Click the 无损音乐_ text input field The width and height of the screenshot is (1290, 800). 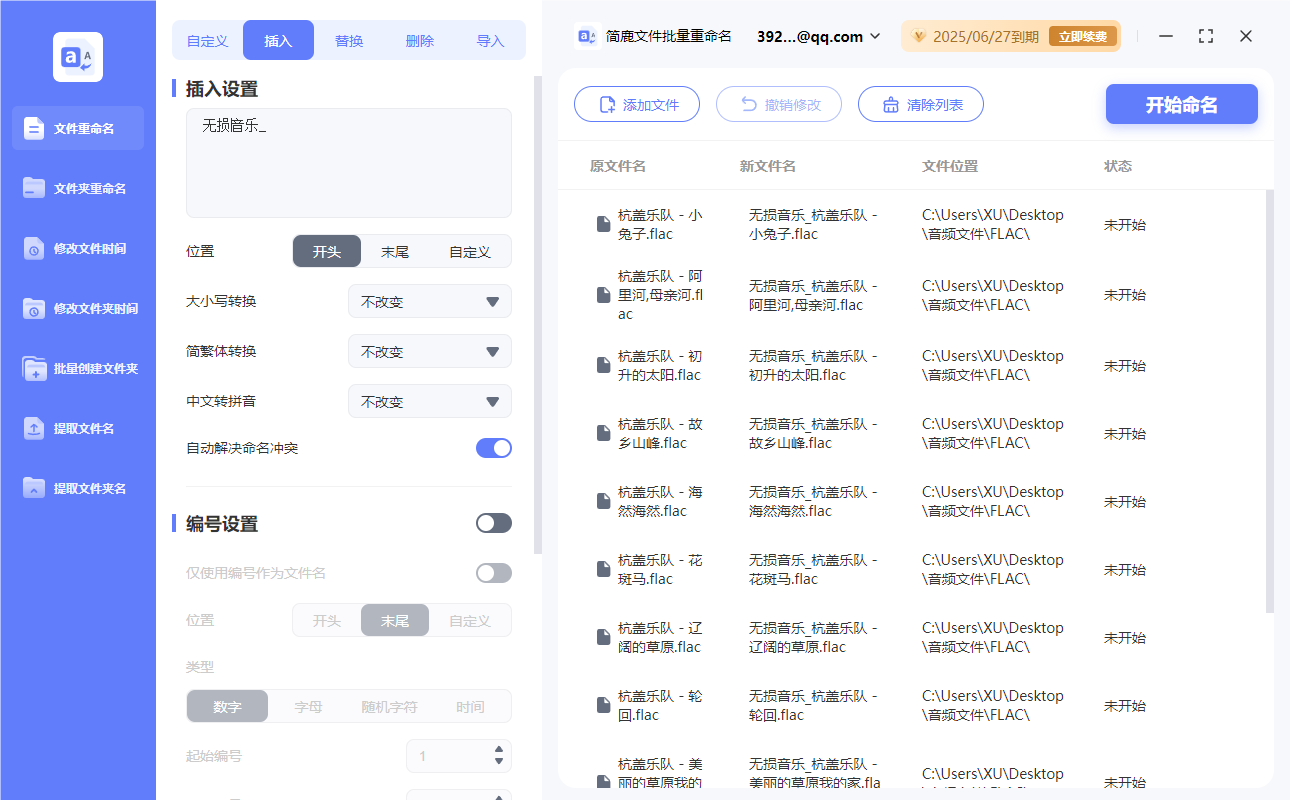[x=348, y=160]
